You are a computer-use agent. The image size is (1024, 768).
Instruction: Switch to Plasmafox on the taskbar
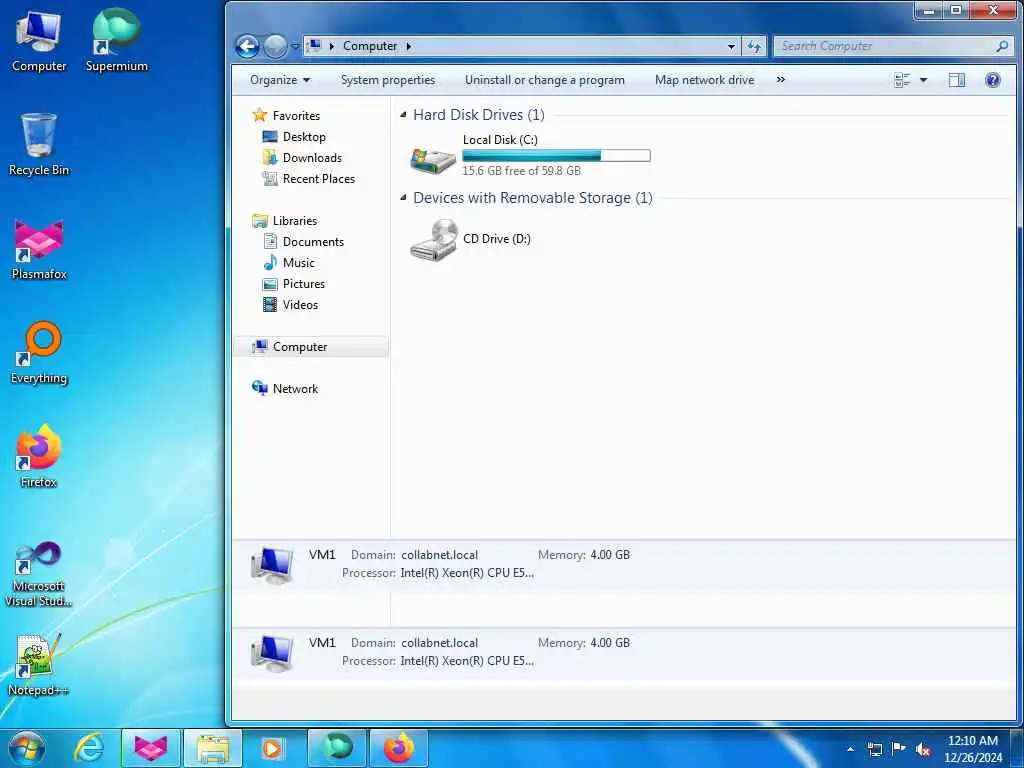coord(151,748)
